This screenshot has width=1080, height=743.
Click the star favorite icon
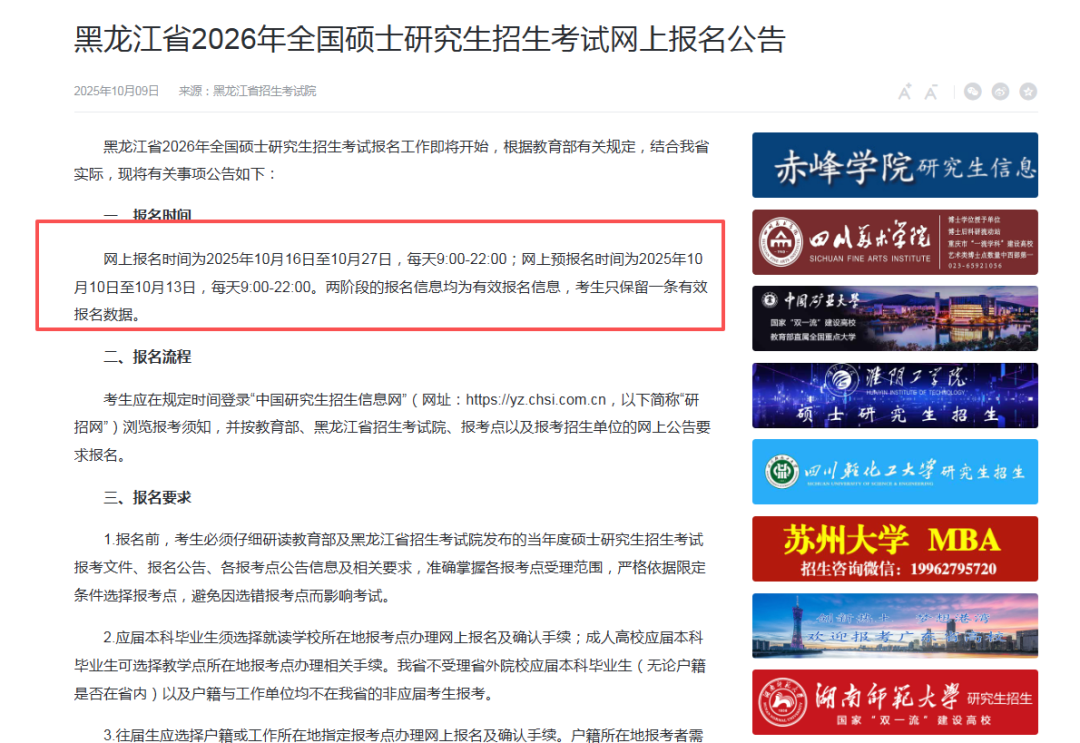[x=1028, y=92]
